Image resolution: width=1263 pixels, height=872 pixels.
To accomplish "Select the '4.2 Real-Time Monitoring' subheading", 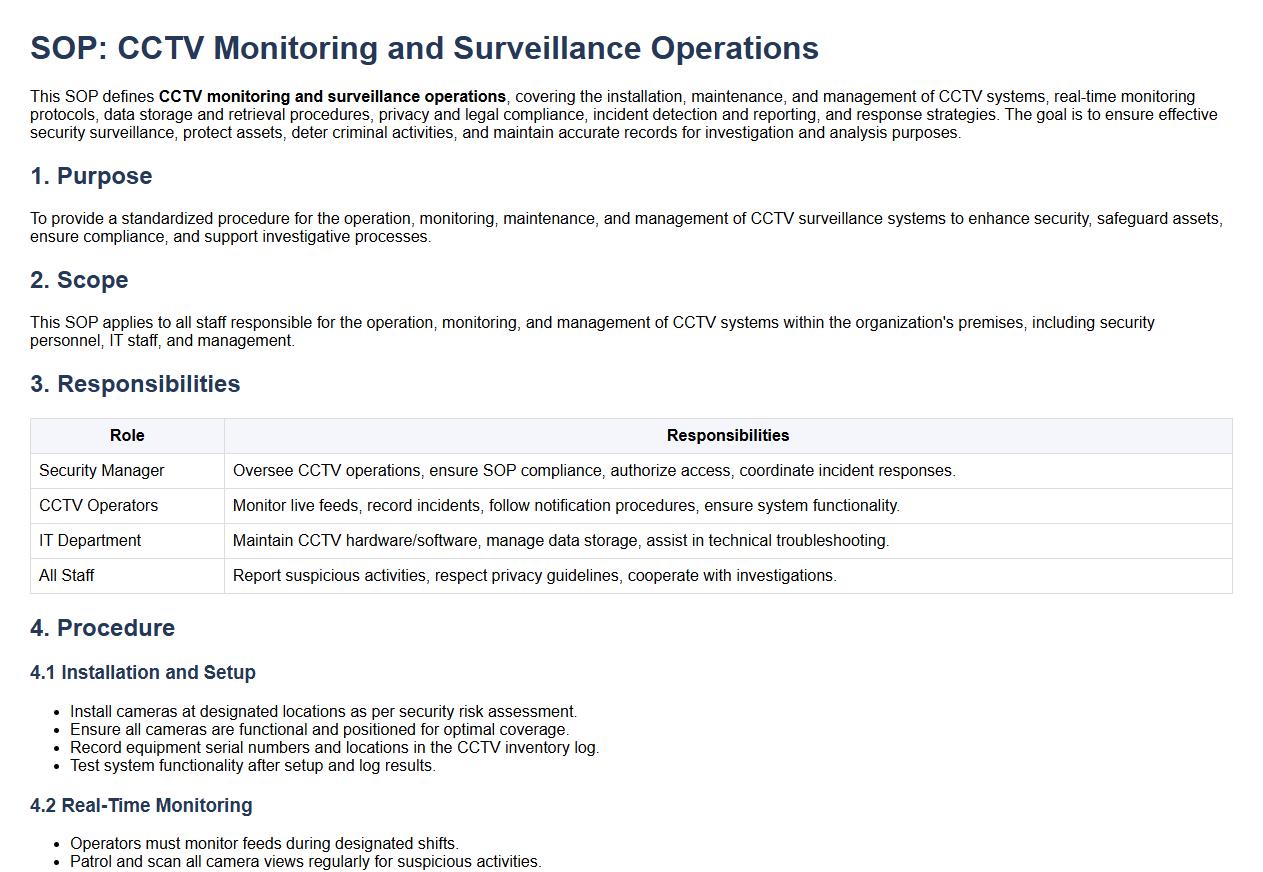I will click(141, 806).
